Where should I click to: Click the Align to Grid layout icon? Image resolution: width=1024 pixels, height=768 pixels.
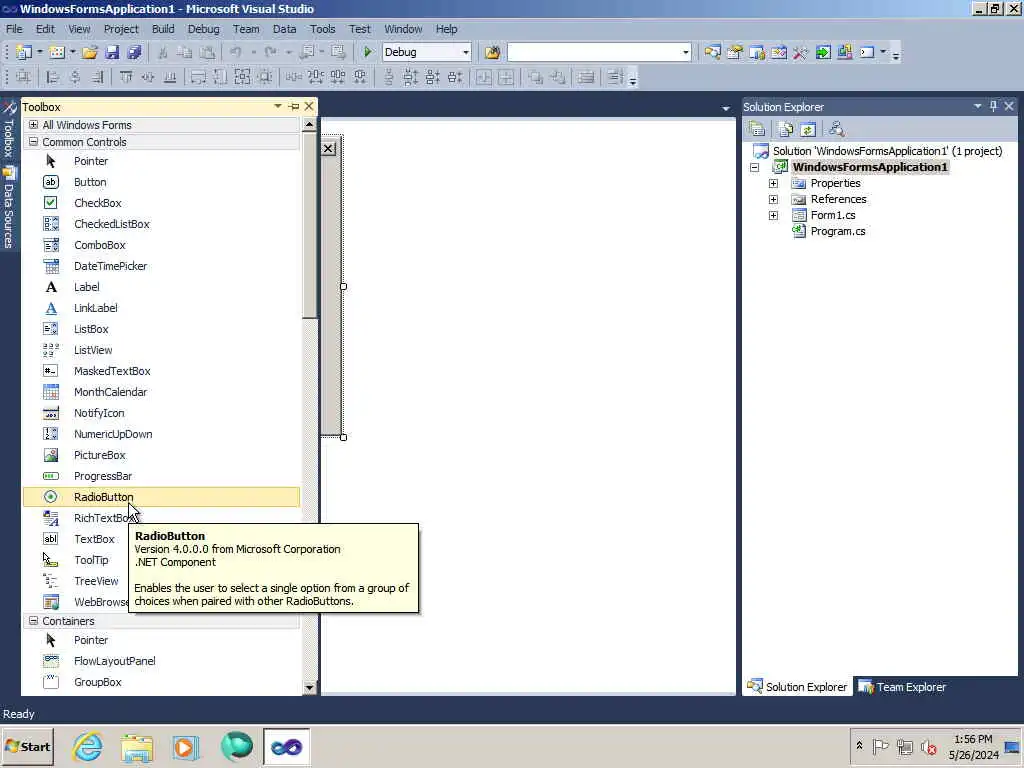click(x=24, y=78)
